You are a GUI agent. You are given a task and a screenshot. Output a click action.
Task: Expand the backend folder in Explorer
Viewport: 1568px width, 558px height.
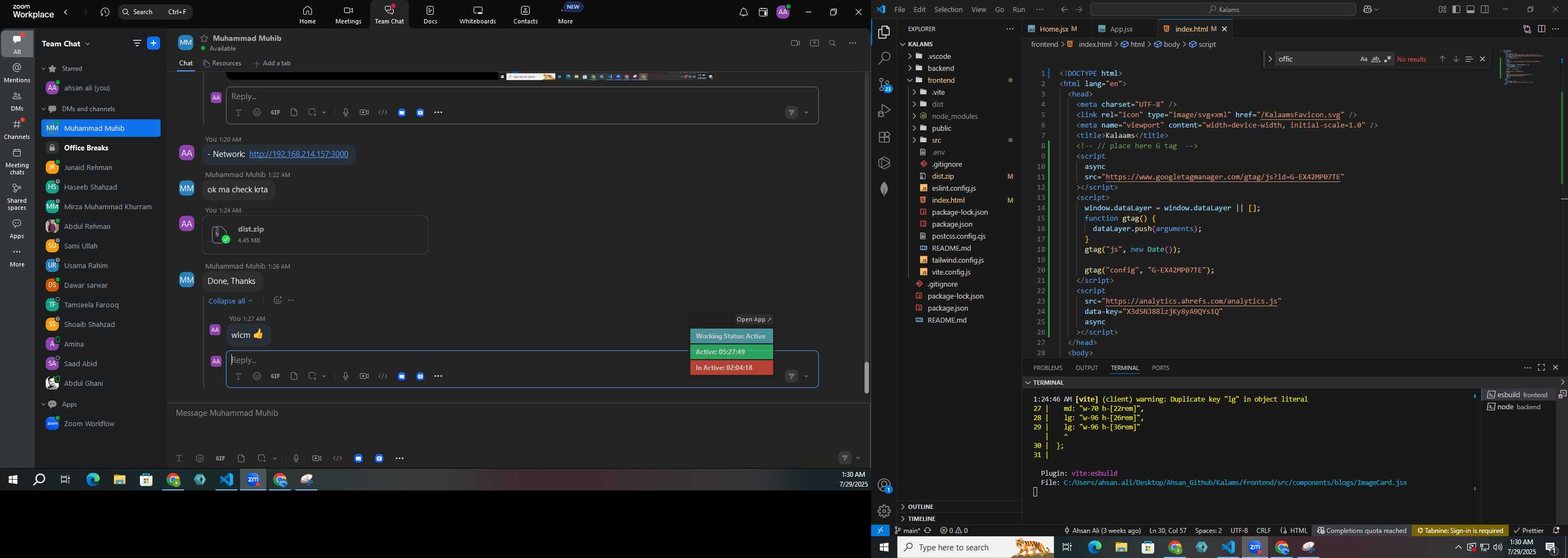(911, 68)
